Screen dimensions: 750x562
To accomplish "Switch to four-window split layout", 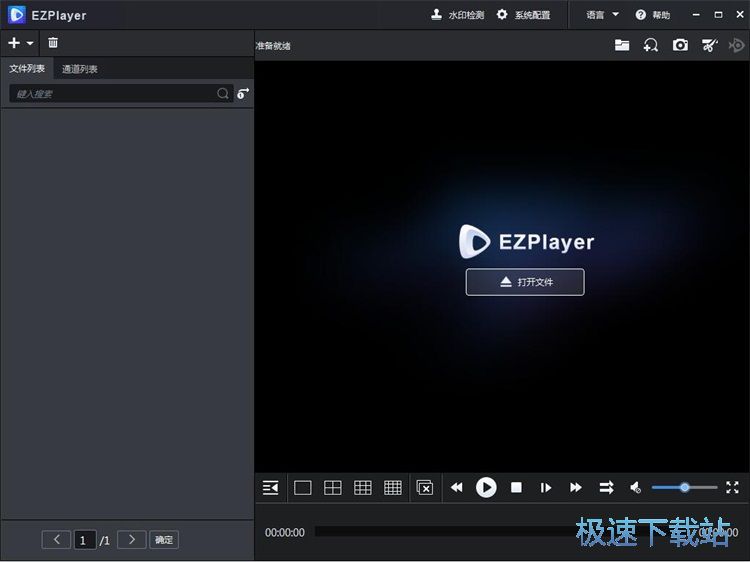I will click(333, 488).
